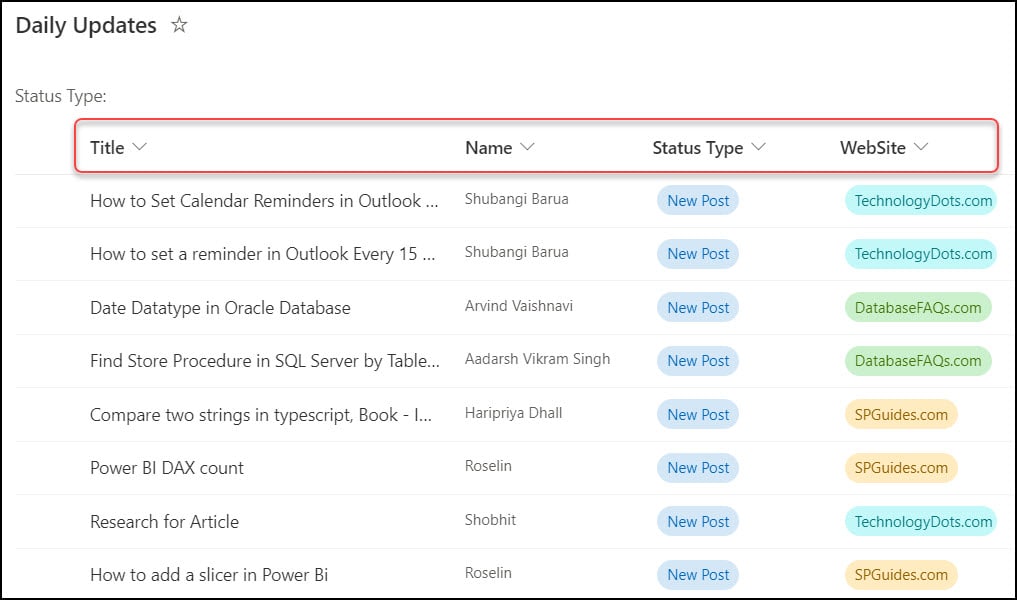Click SPGuides.com pill in slicer row

click(901, 575)
